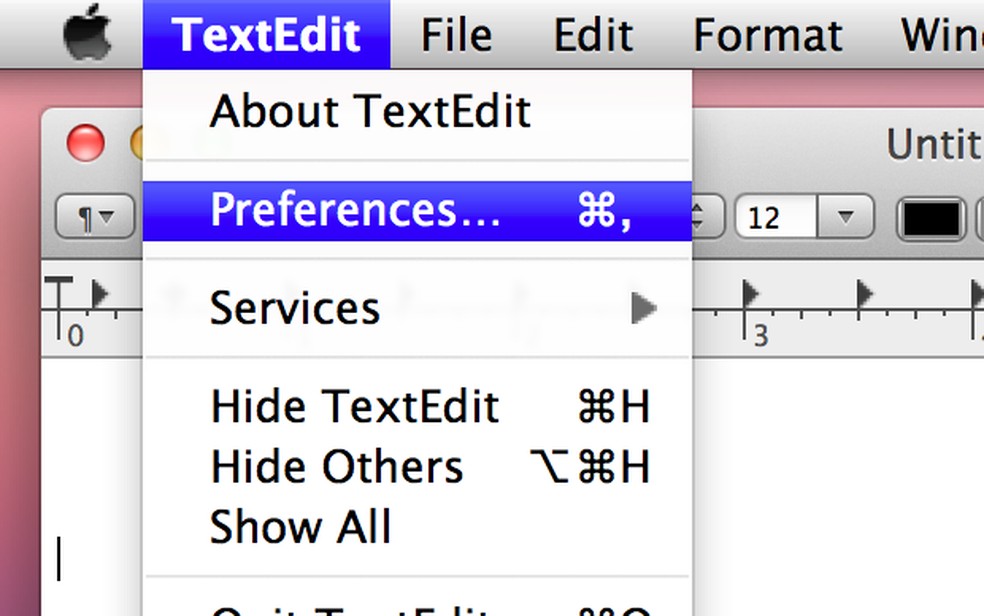Viewport: 984px width, 616px height.
Task: Open the Format menu
Action: pyautogui.click(x=768, y=35)
